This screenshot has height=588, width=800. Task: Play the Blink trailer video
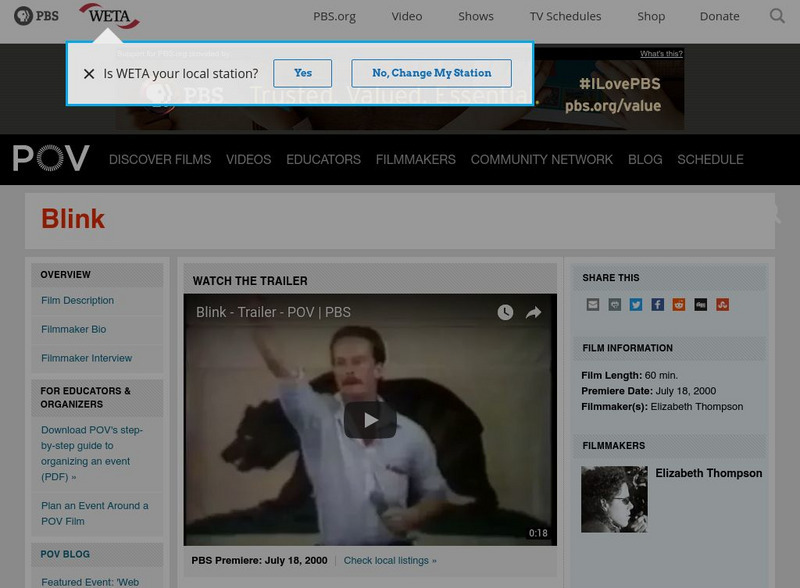click(x=370, y=420)
